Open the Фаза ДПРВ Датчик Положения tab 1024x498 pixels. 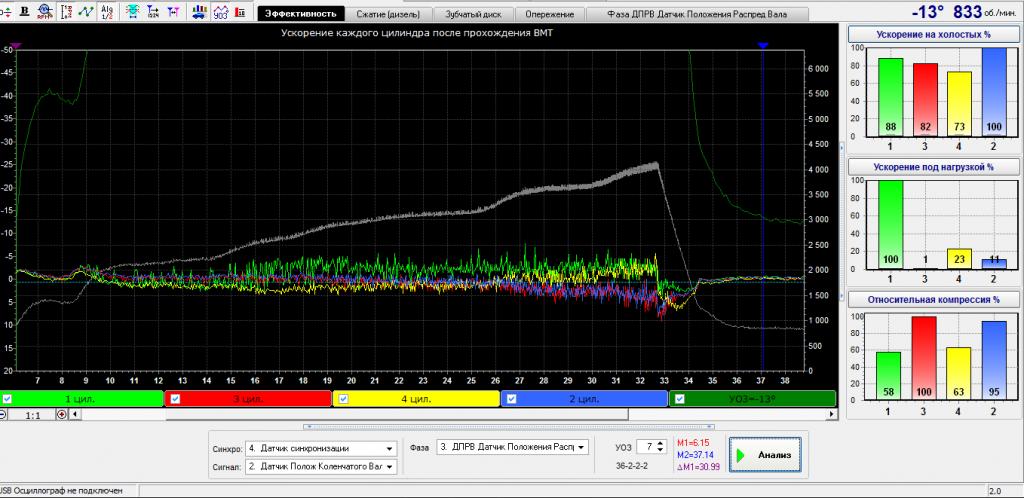(x=697, y=14)
